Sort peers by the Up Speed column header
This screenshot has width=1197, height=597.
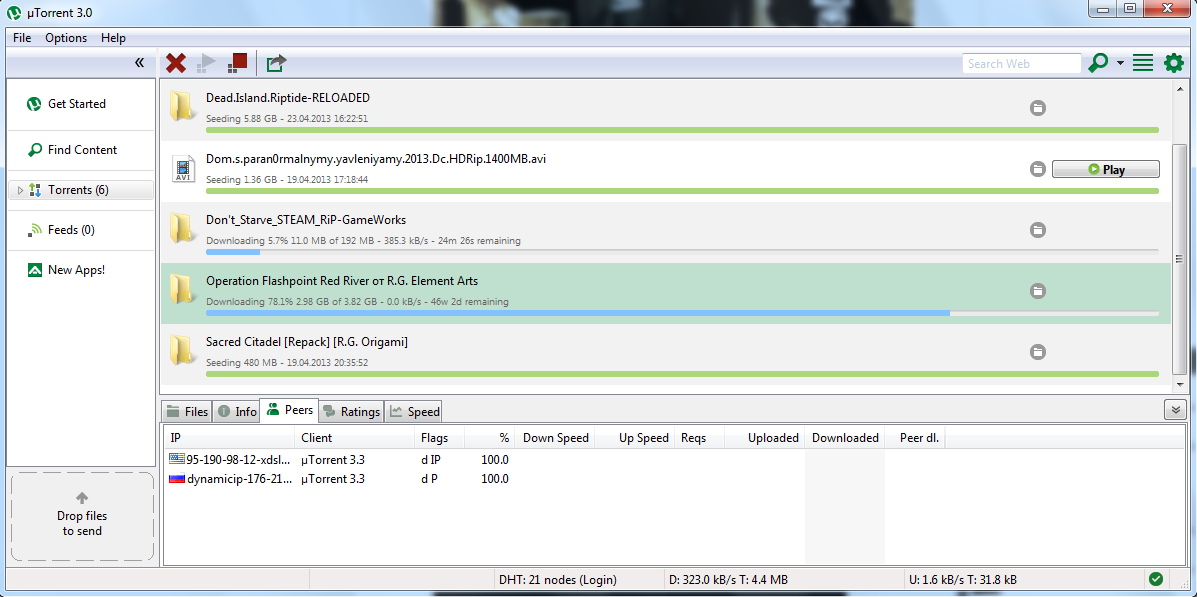coord(634,437)
